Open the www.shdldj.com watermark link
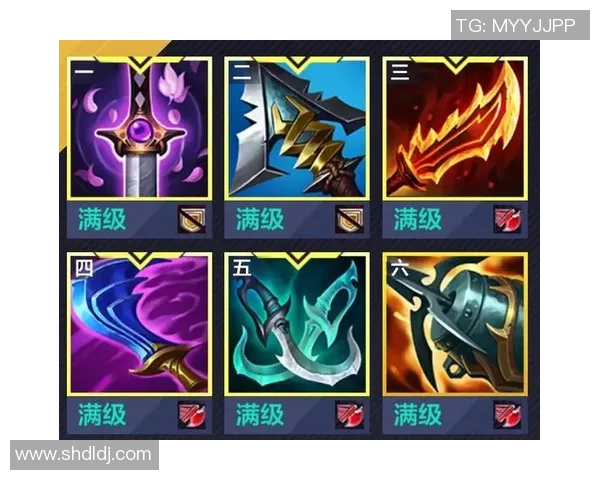This screenshot has height=480, width=600. tap(84, 455)
